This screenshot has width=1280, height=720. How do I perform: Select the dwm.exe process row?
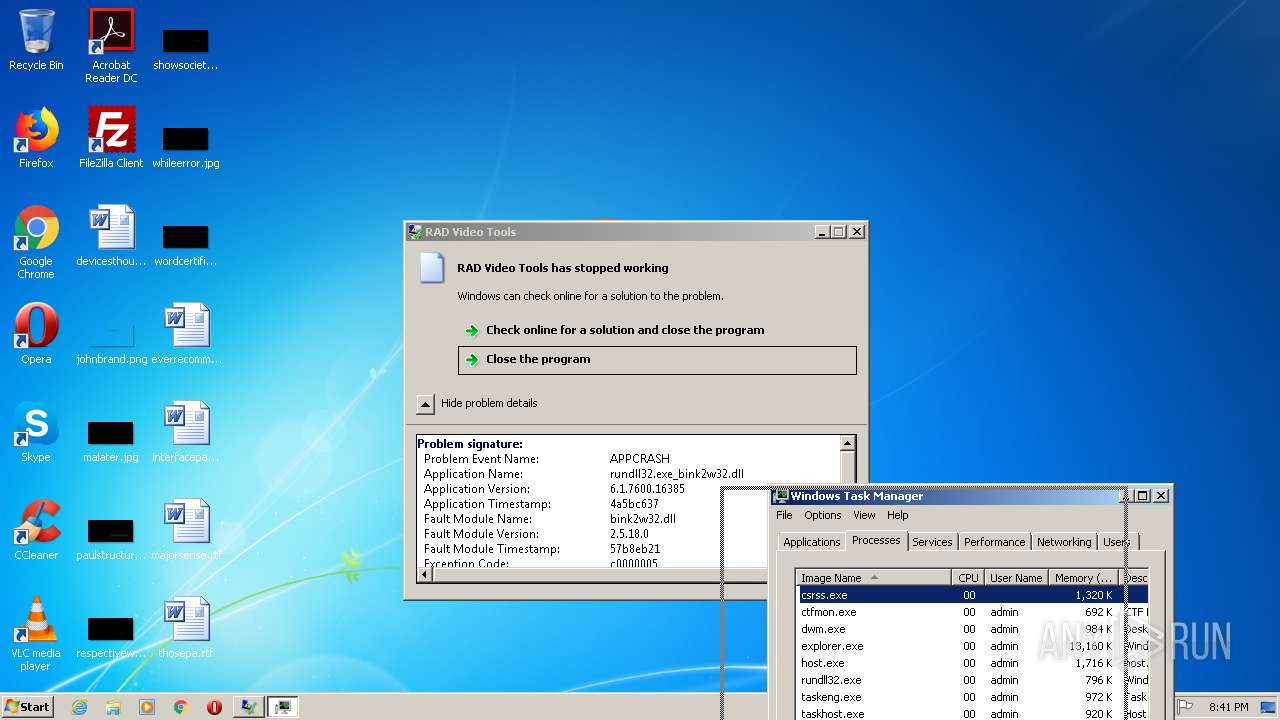tap(972, 629)
